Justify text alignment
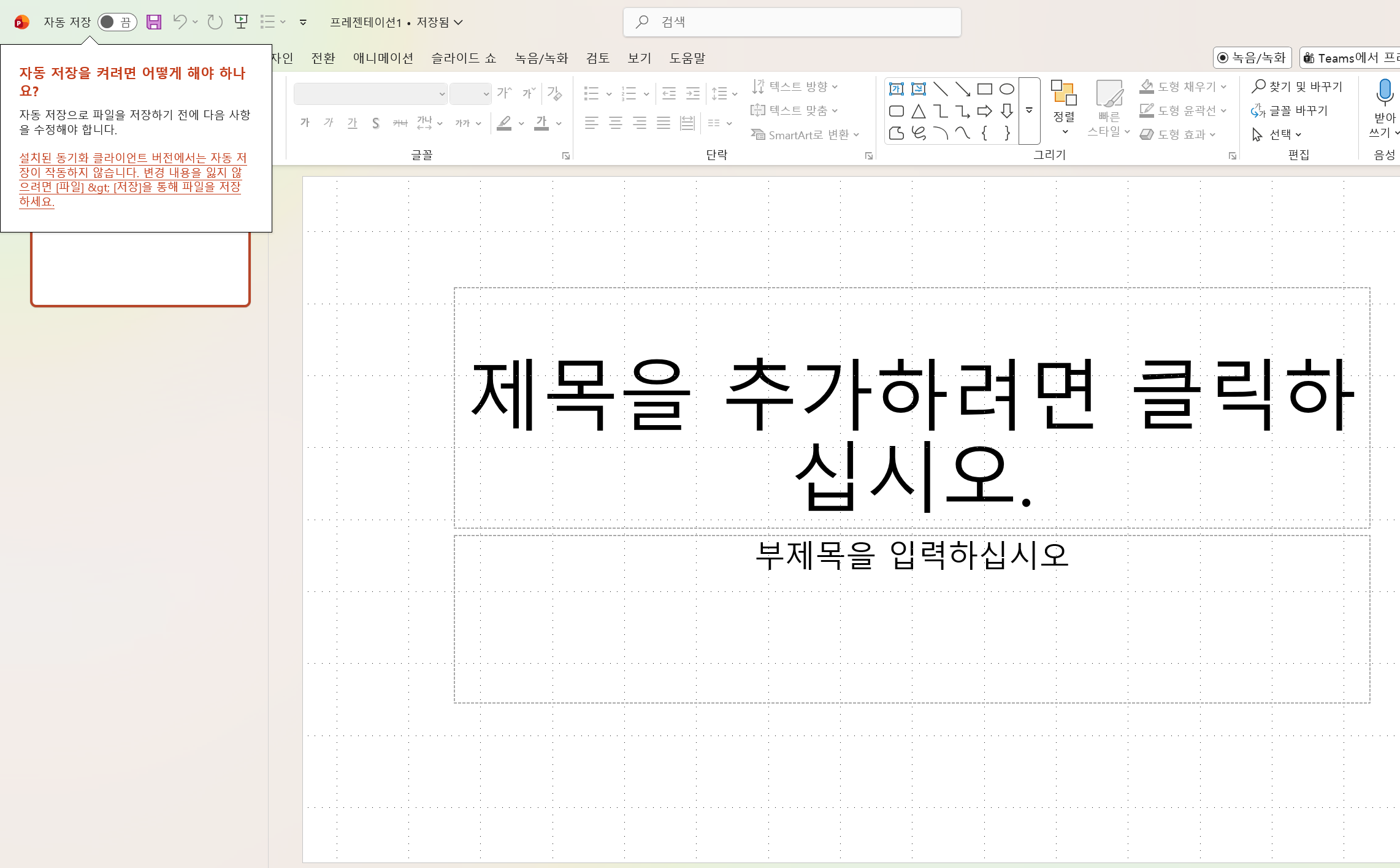Image resolution: width=1400 pixels, height=868 pixels. coord(664,123)
